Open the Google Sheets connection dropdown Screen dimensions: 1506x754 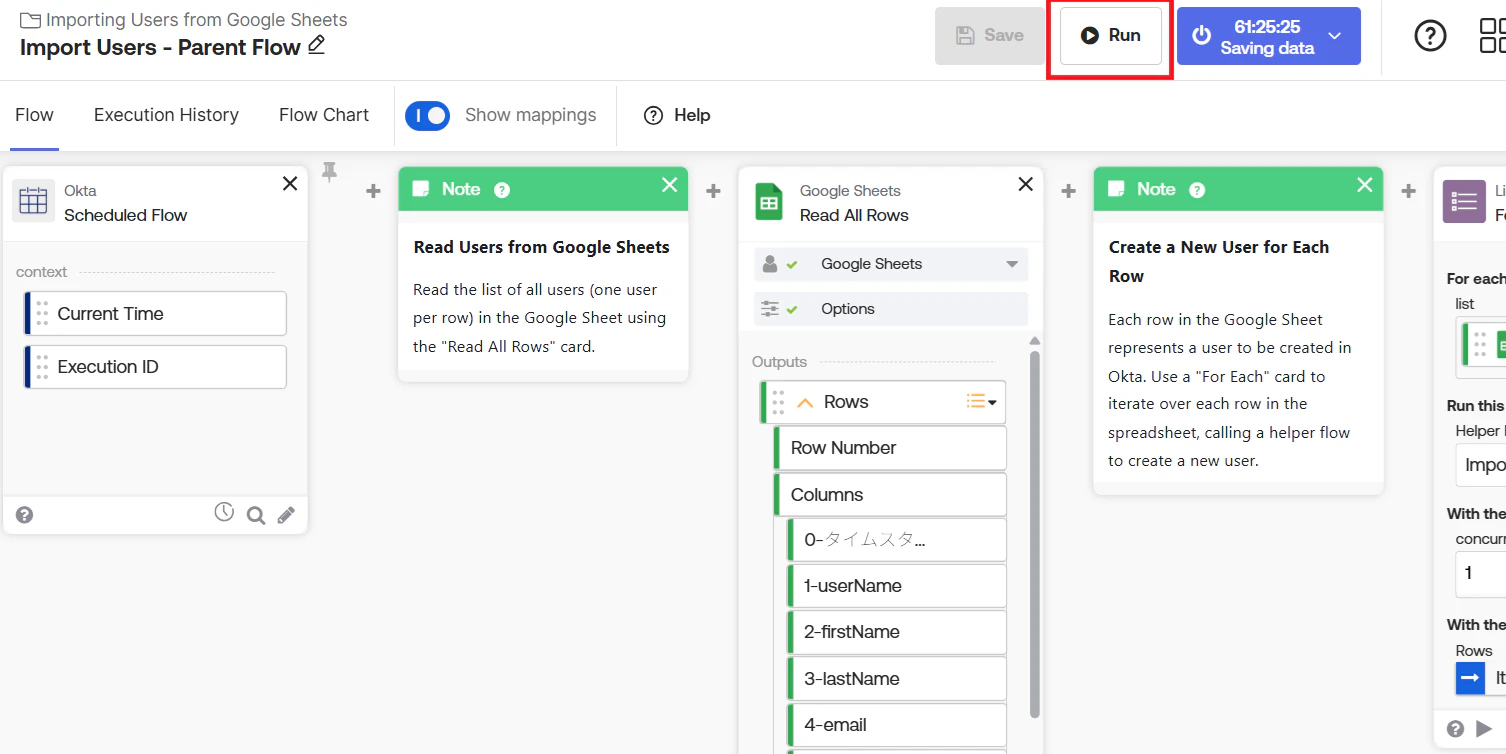pyautogui.click(x=891, y=264)
